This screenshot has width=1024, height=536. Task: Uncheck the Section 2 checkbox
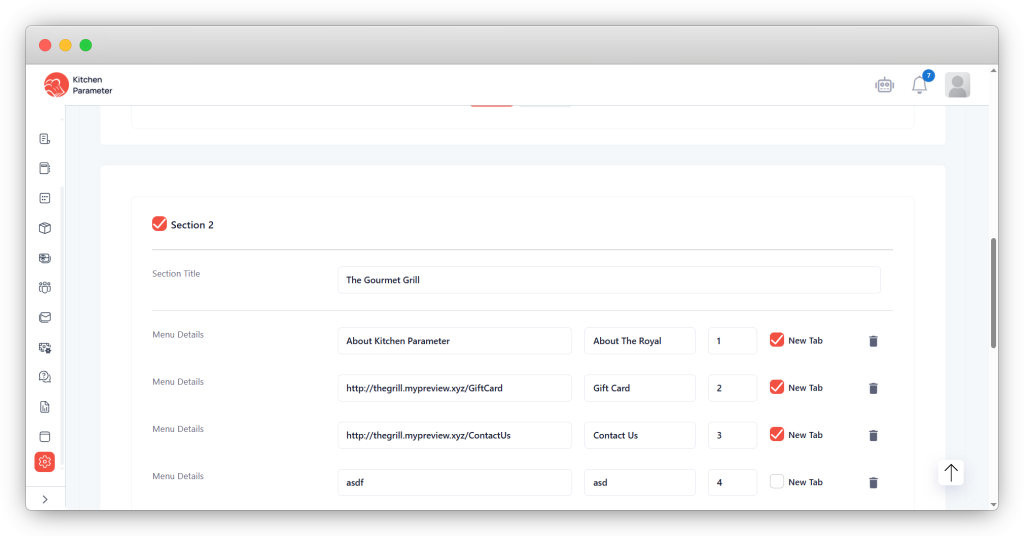click(159, 224)
